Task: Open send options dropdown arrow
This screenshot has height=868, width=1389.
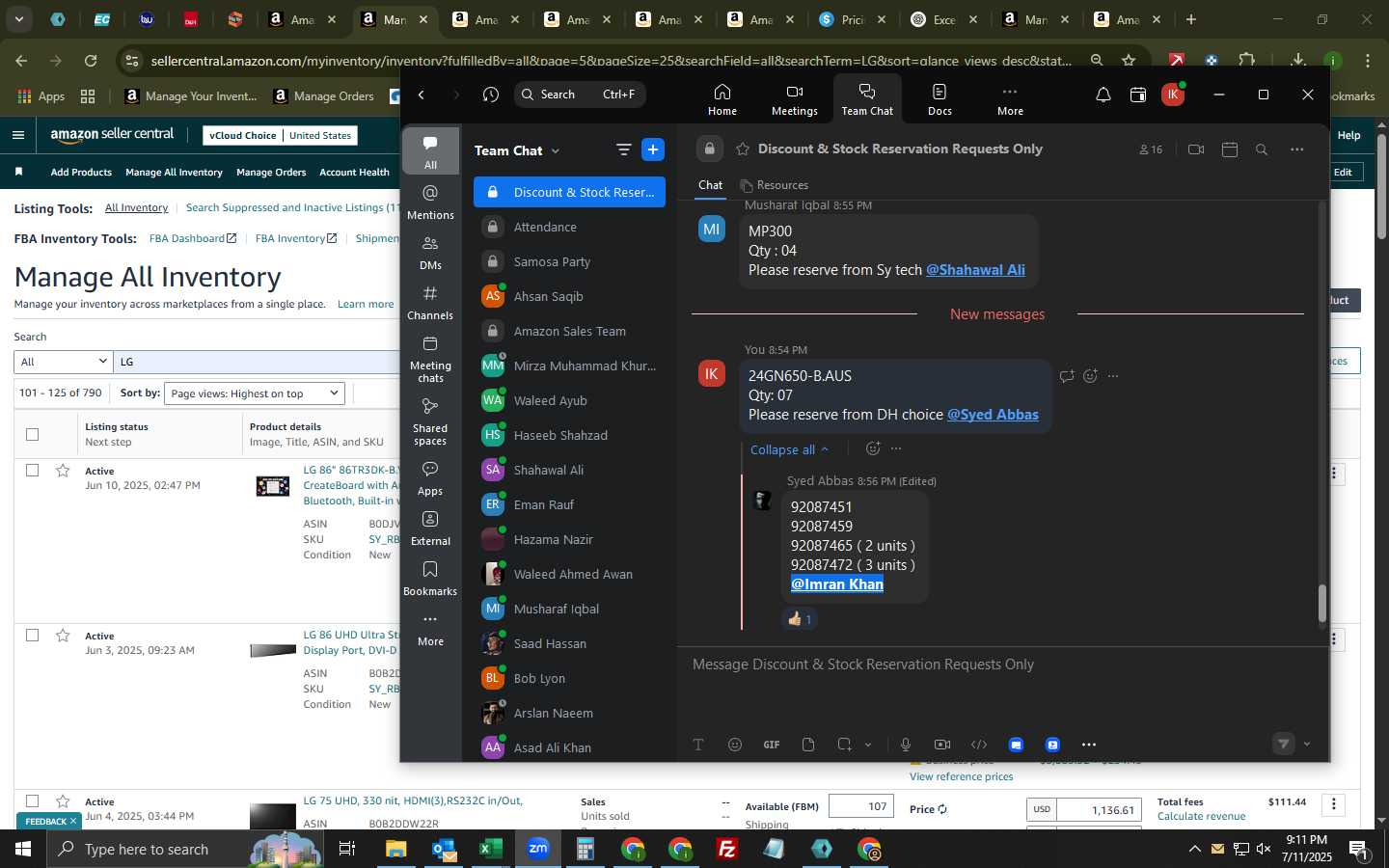Action: 1307,744
